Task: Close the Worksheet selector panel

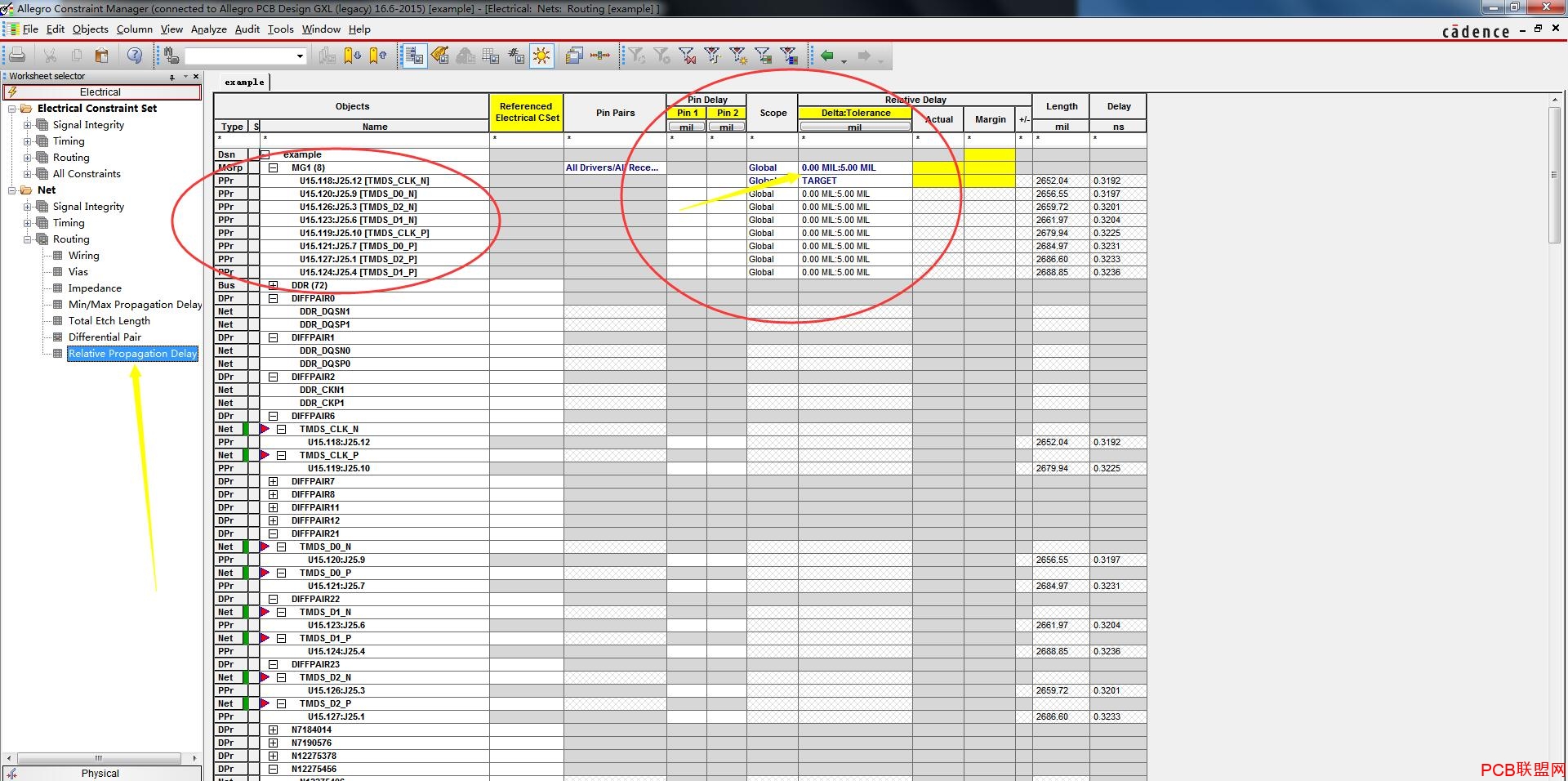Action: click(196, 77)
